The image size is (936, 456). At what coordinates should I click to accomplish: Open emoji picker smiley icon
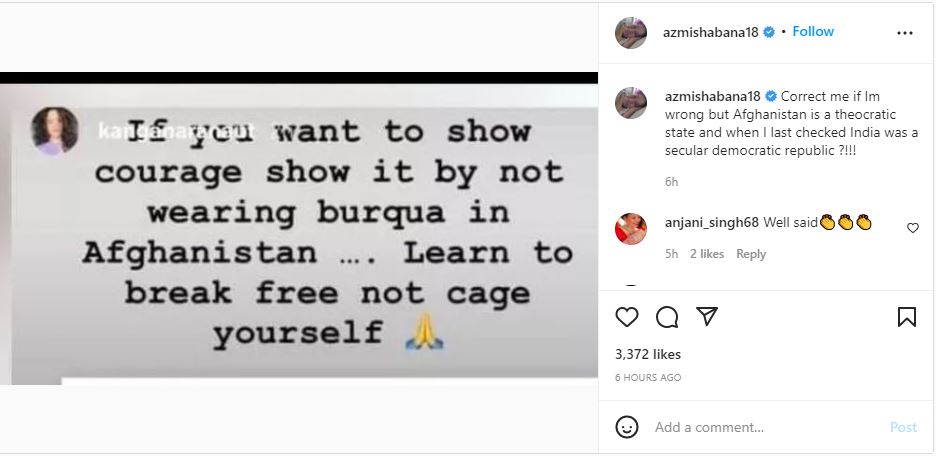point(627,427)
